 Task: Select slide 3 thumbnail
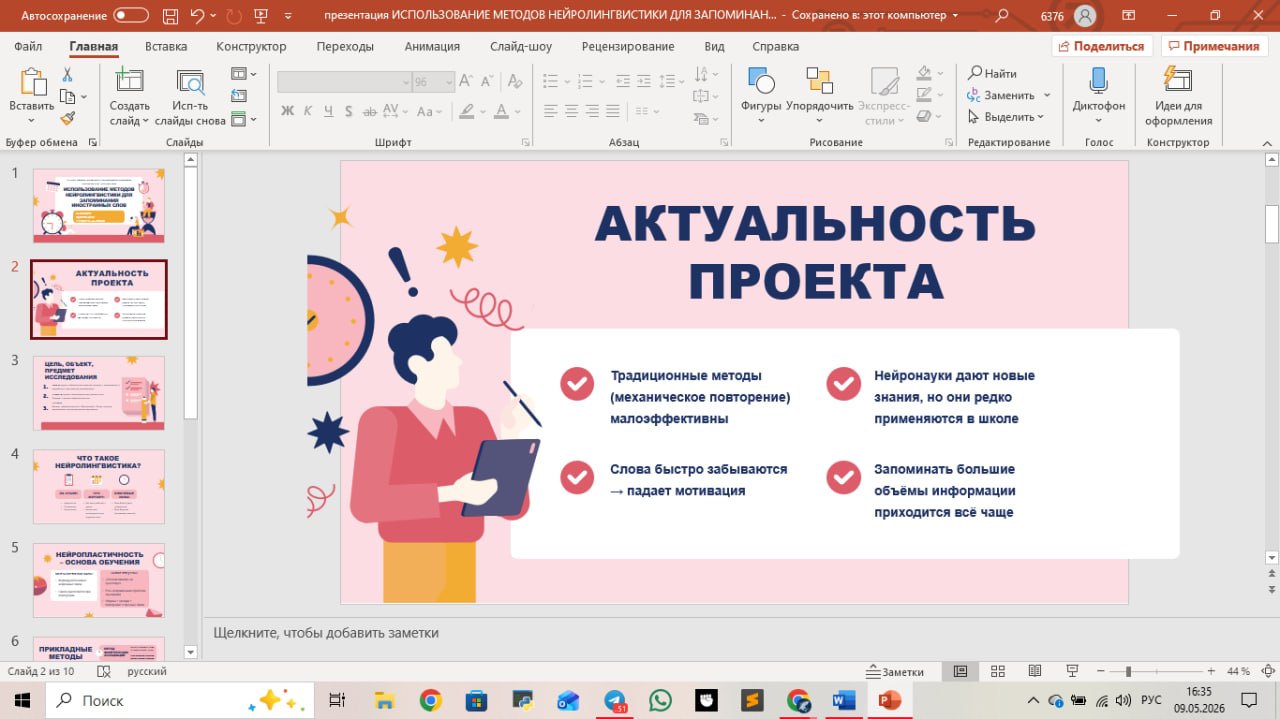click(x=99, y=393)
